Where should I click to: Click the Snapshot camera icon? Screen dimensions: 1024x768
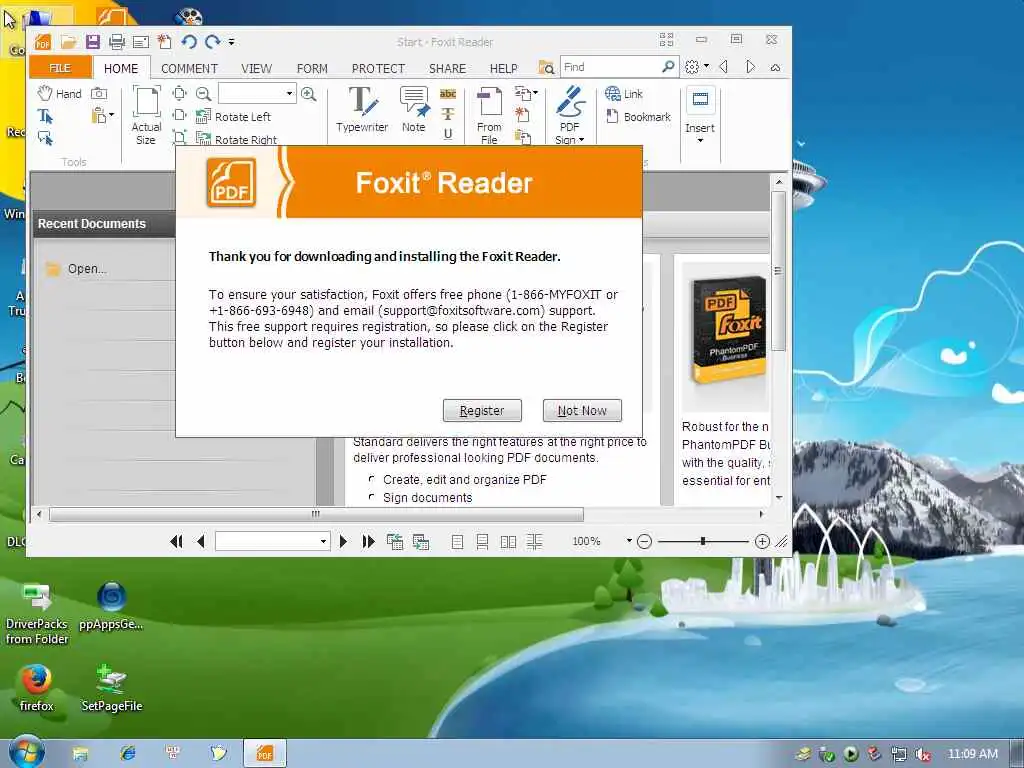coord(99,93)
